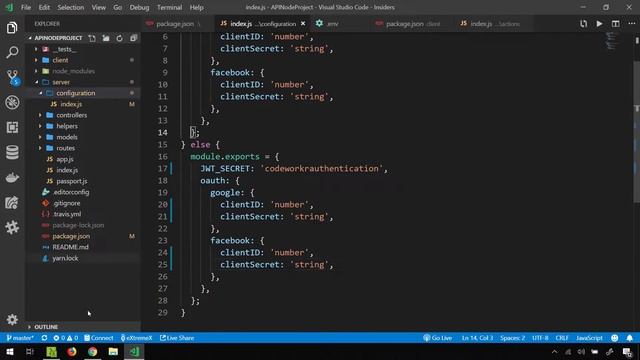Open .travis.yml in the file tree

pos(67,214)
